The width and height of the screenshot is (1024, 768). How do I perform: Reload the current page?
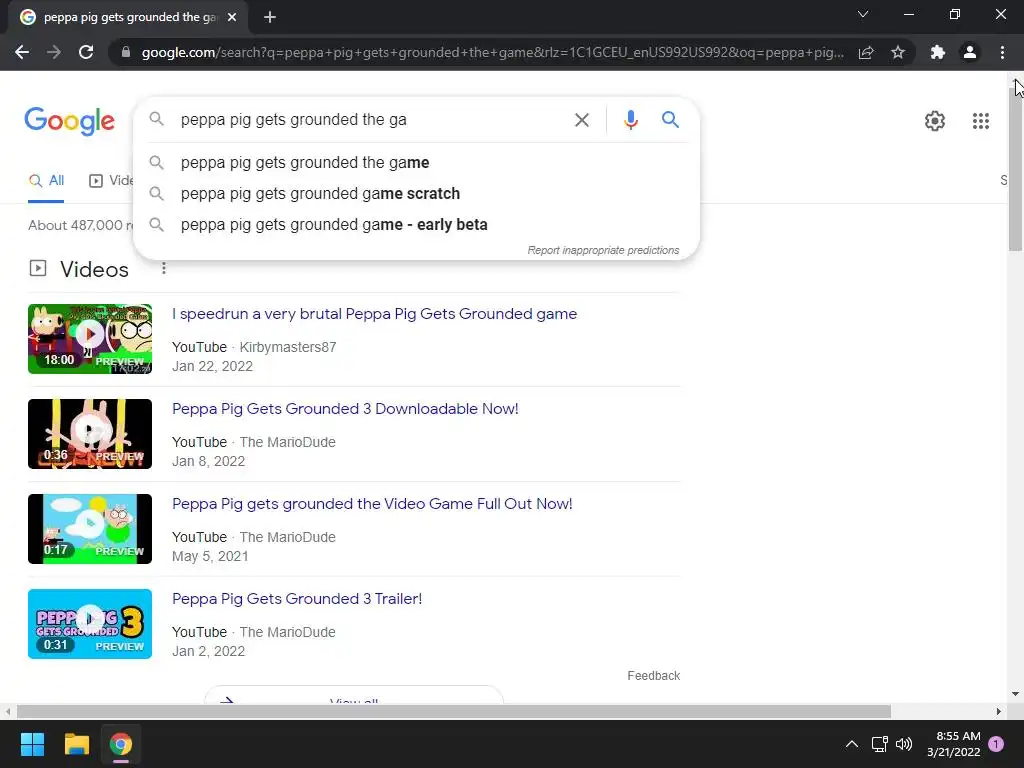pyautogui.click(x=86, y=52)
